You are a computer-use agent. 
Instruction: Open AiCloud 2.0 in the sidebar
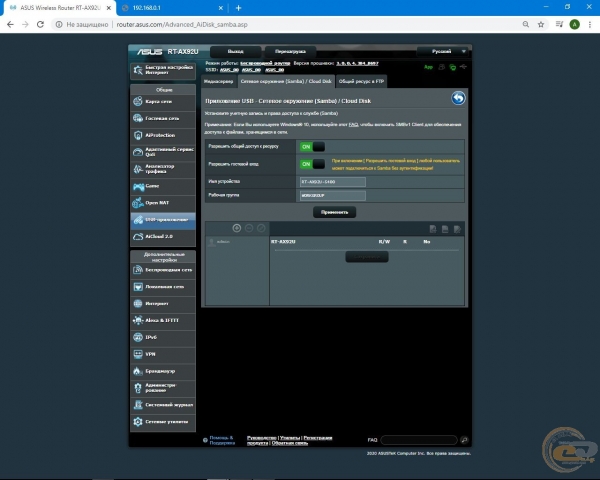tap(163, 237)
